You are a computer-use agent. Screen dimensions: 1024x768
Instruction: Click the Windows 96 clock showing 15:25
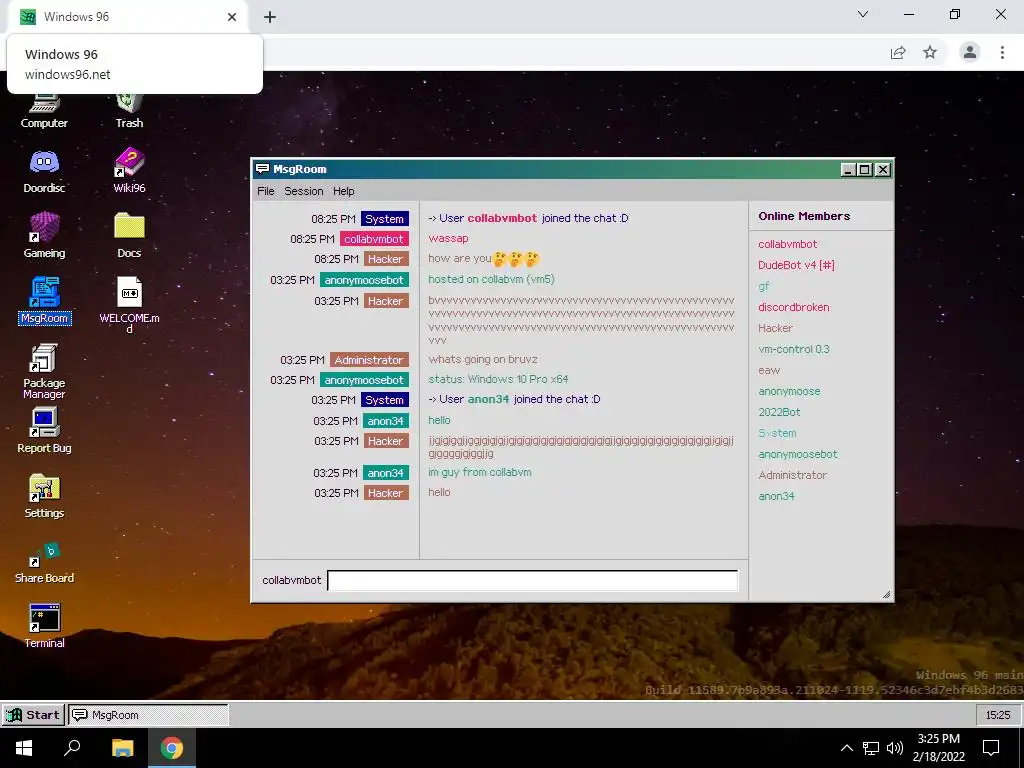pyautogui.click(x=997, y=715)
